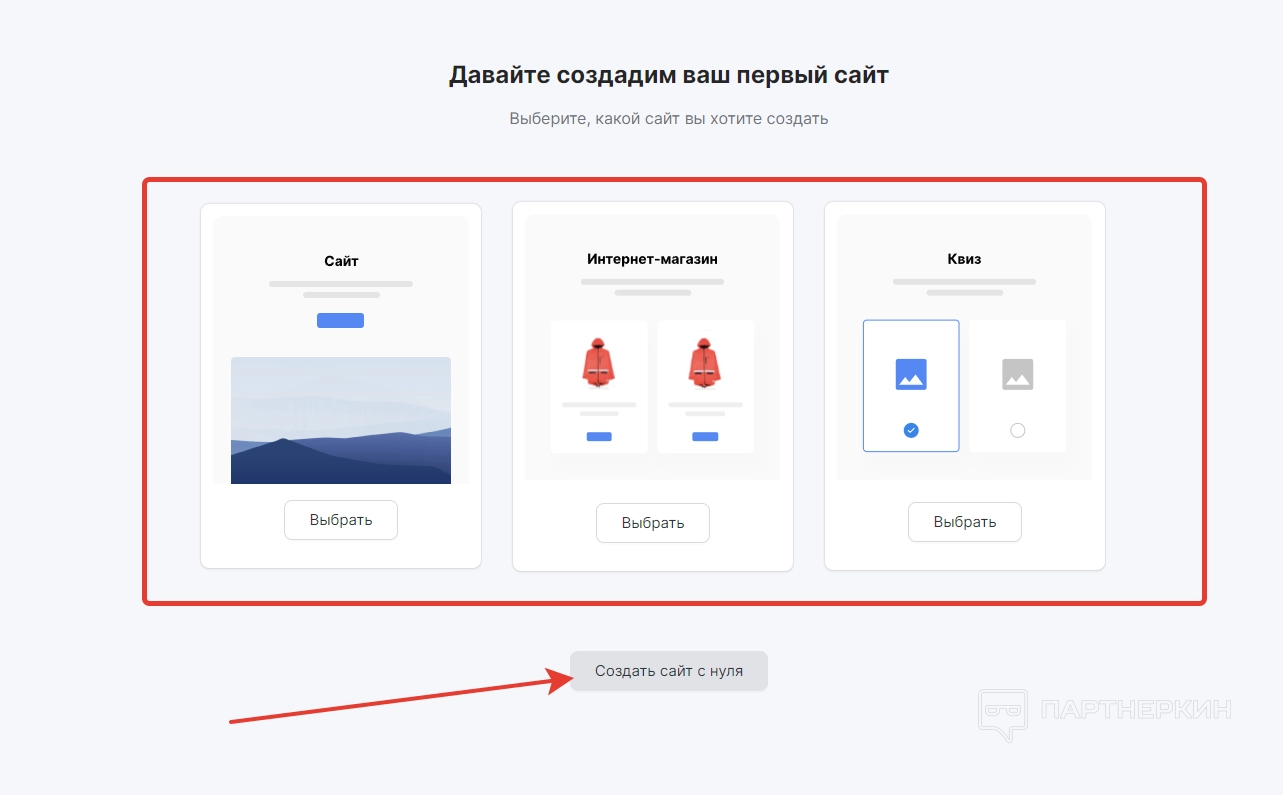The width and height of the screenshot is (1283, 795).
Task: Click the right red jacket product image
Action: pos(705,362)
